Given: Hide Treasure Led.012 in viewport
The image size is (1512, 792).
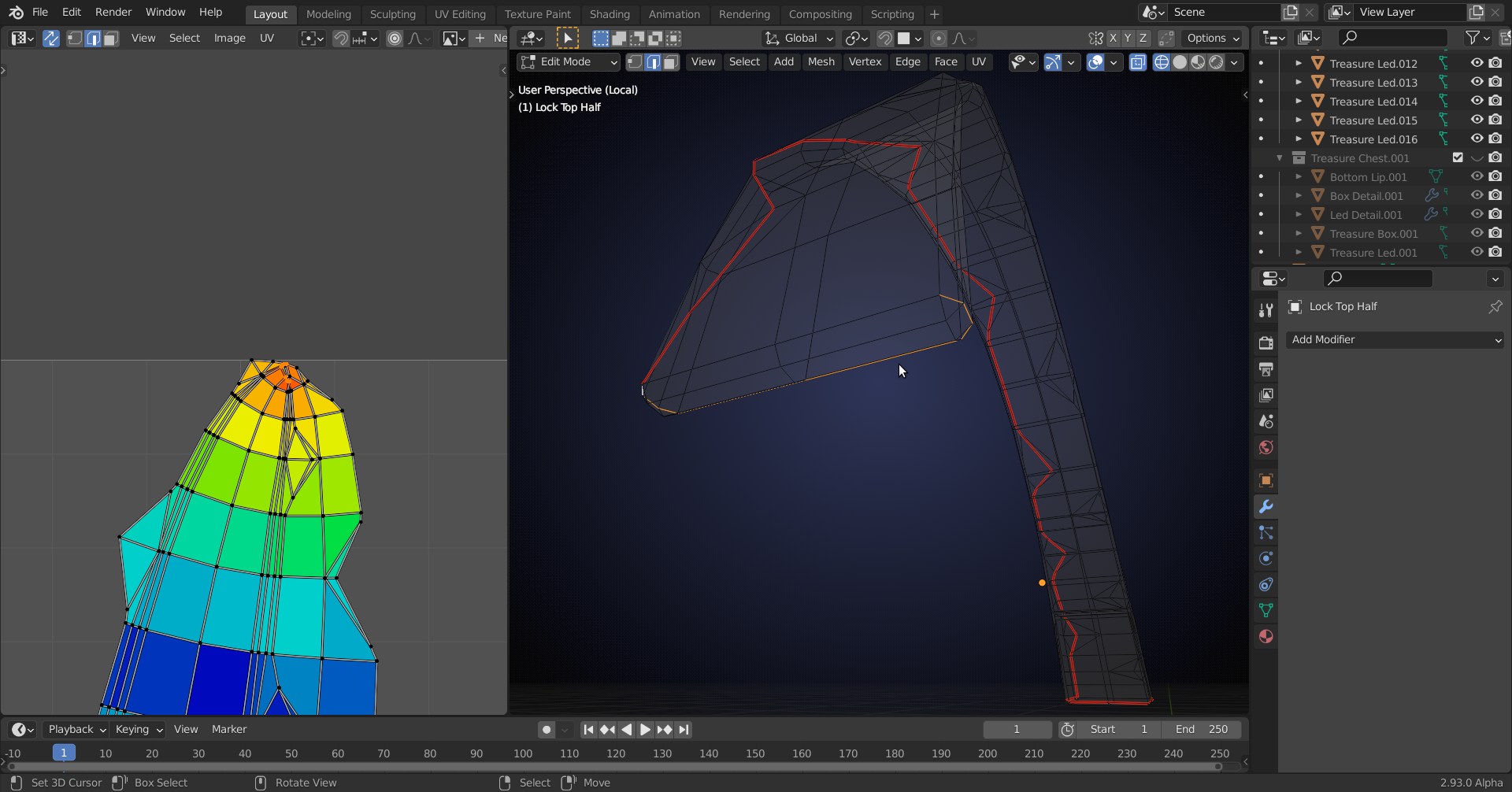Looking at the screenshot, I should 1477,63.
